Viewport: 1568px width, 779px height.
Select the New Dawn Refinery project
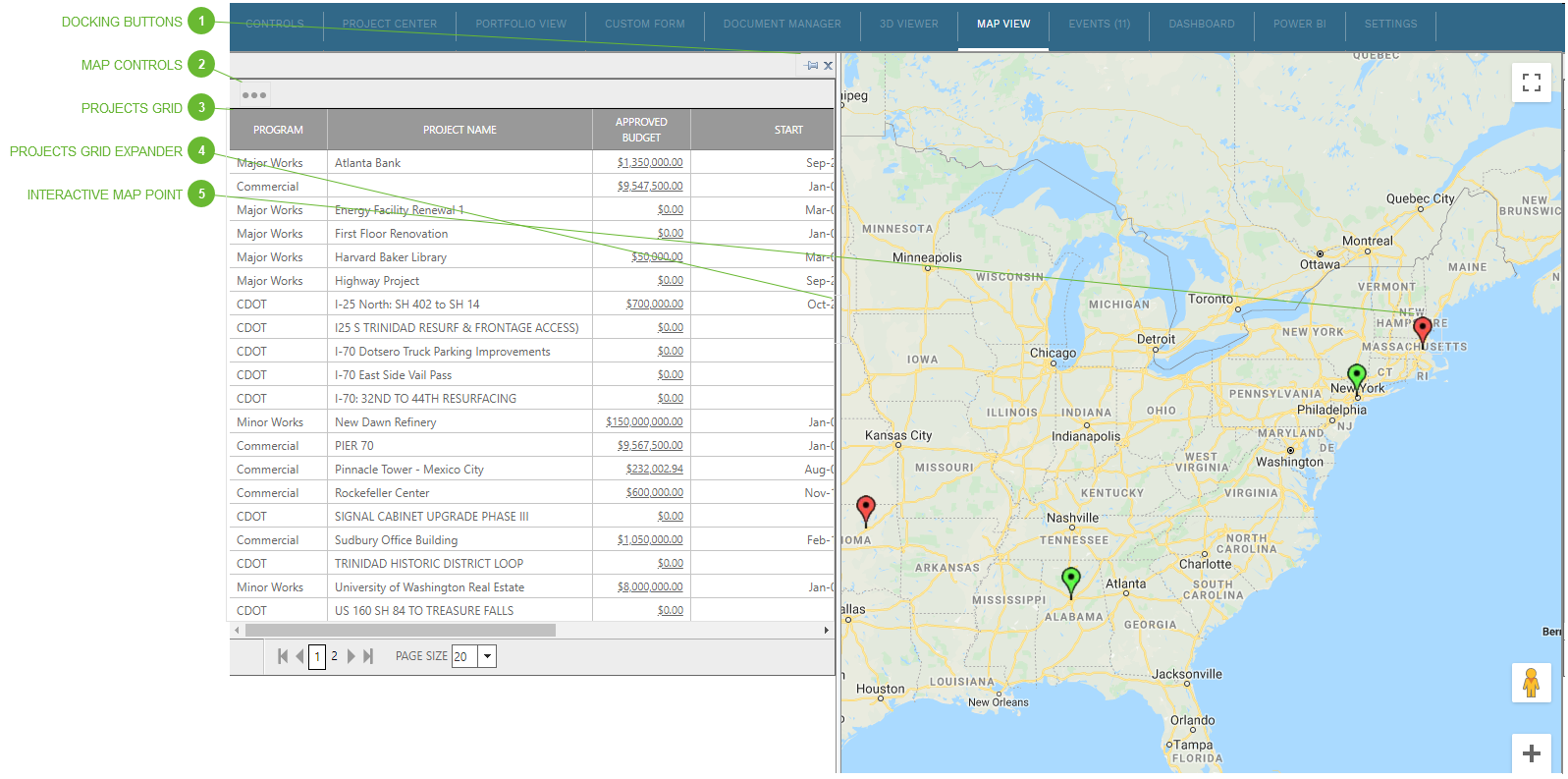532,422
